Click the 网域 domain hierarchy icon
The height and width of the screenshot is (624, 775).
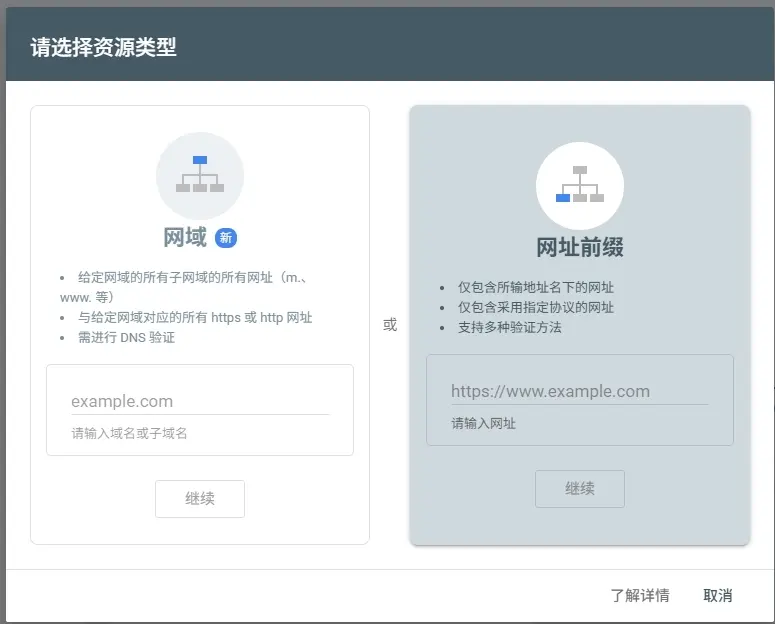click(x=200, y=176)
